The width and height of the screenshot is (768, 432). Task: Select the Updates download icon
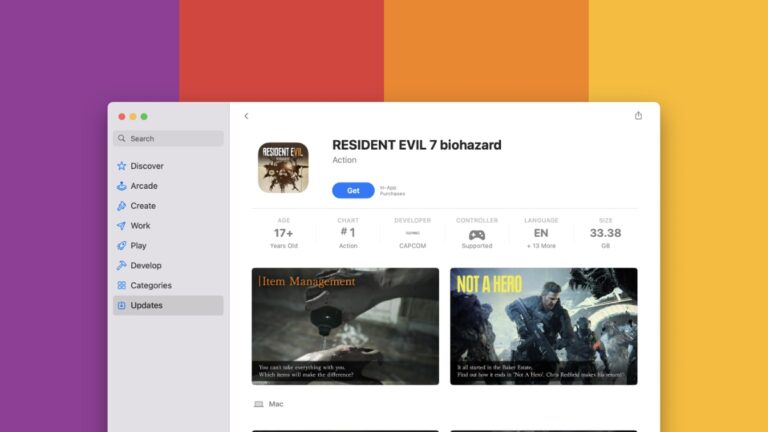pos(121,305)
